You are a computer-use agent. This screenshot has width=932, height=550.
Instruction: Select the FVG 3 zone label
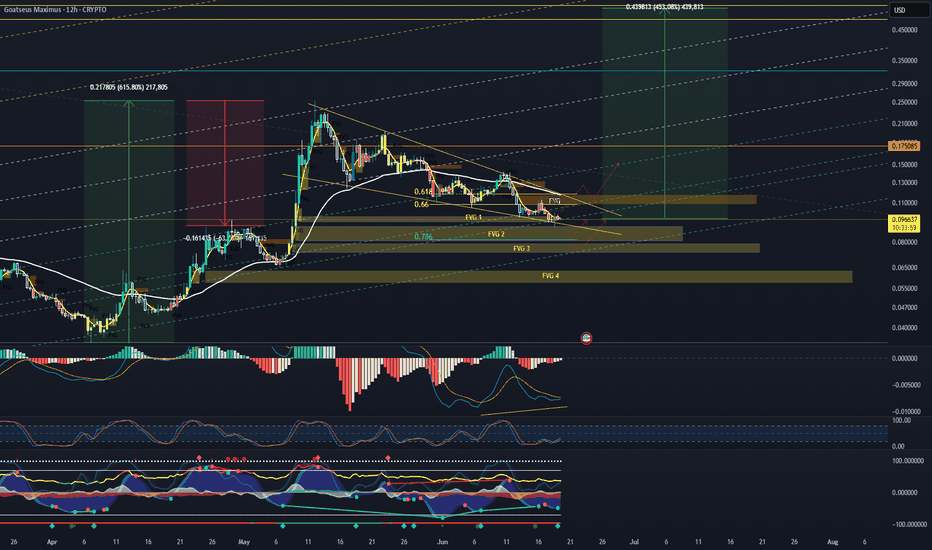[521, 249]
